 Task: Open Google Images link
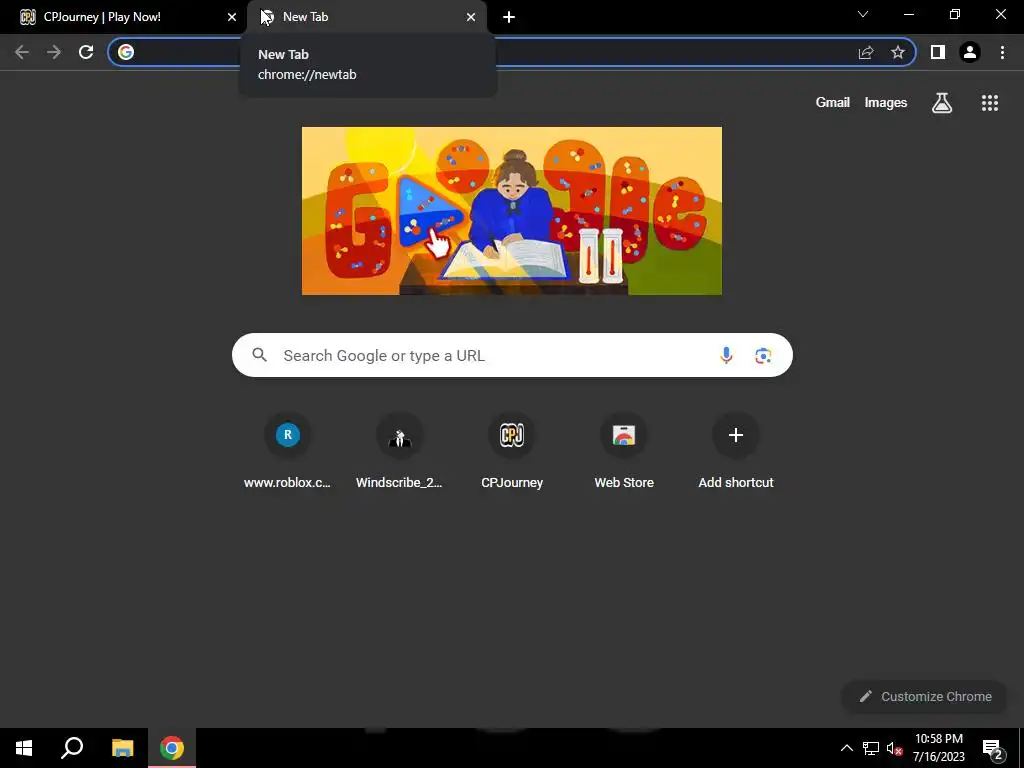(886, 103)
